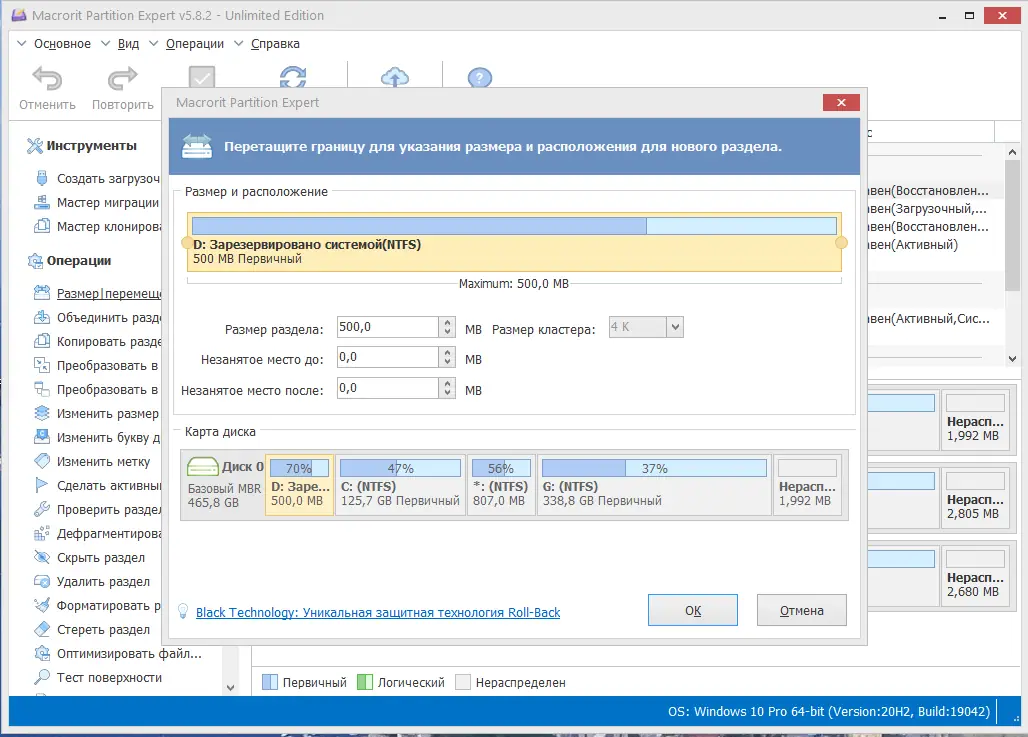Select the Удалить раздел tool icon
This screenshot has width=1028, height=737.
42,582
